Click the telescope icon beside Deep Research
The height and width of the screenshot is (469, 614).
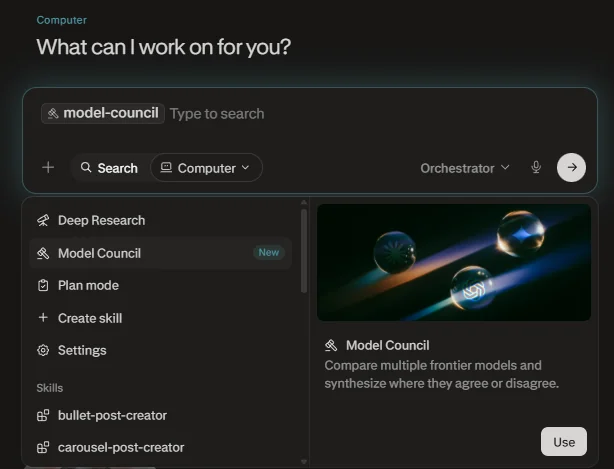coord(43,220)
